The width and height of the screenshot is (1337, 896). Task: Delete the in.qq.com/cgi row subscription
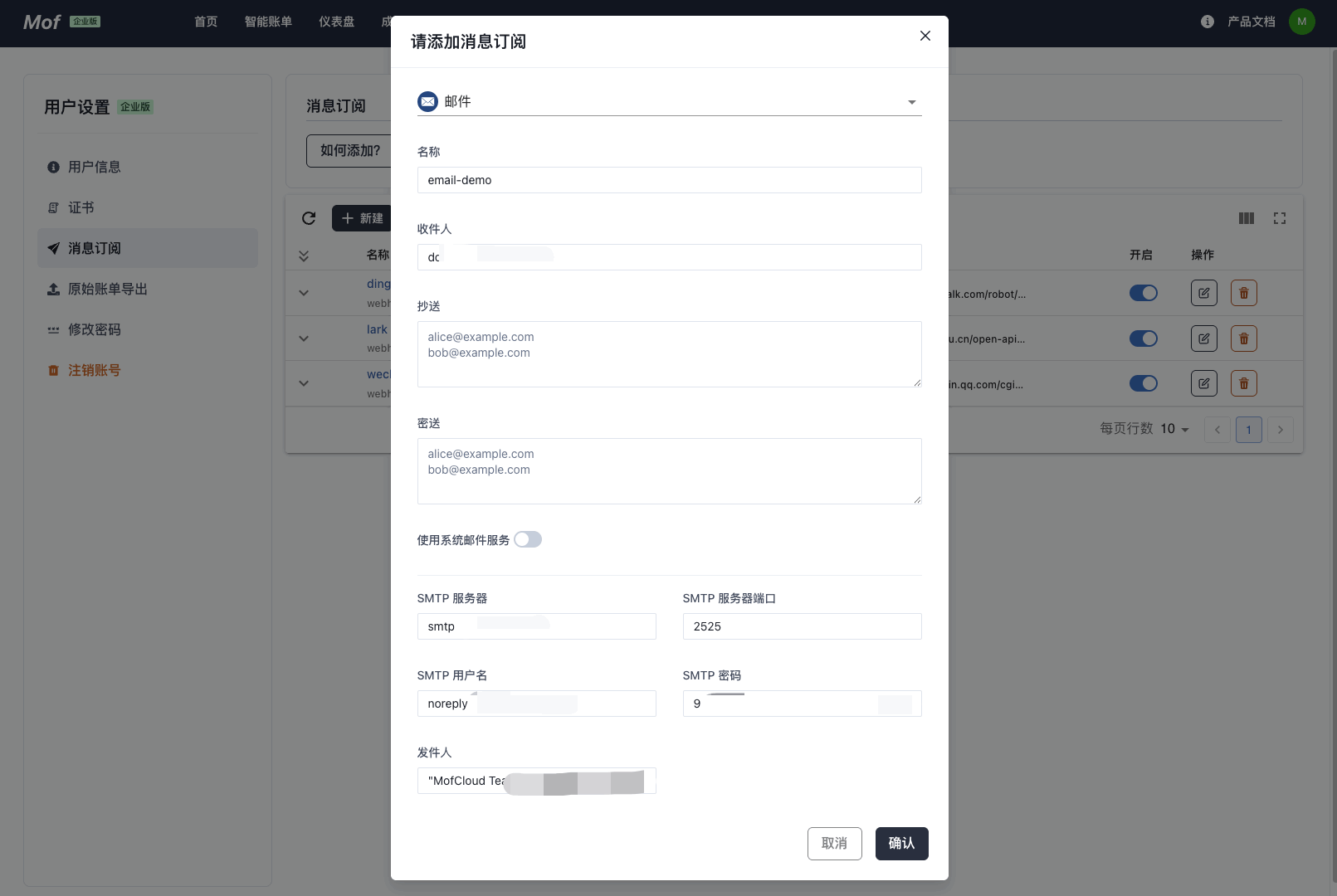[x=1244, y=383]
